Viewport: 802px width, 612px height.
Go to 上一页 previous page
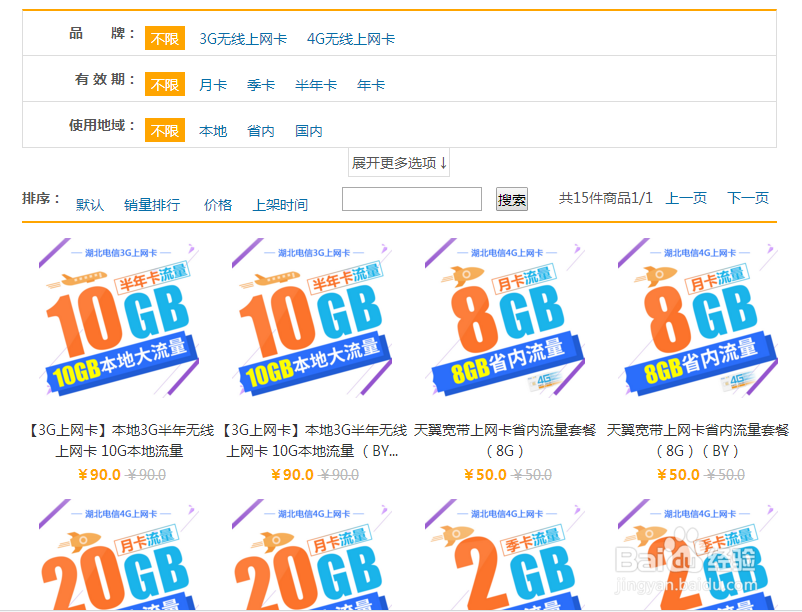[686, 198]
